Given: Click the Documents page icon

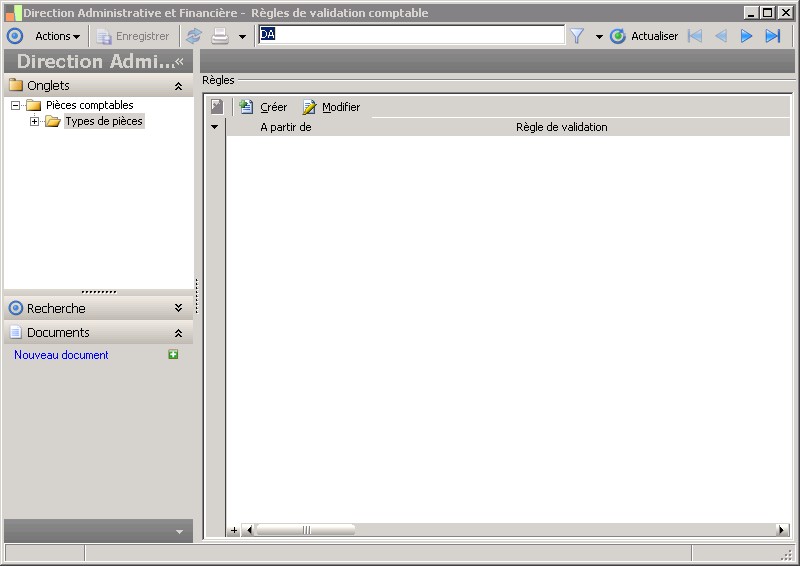Looking at the screenshot, I should click(x=16, y=332).
